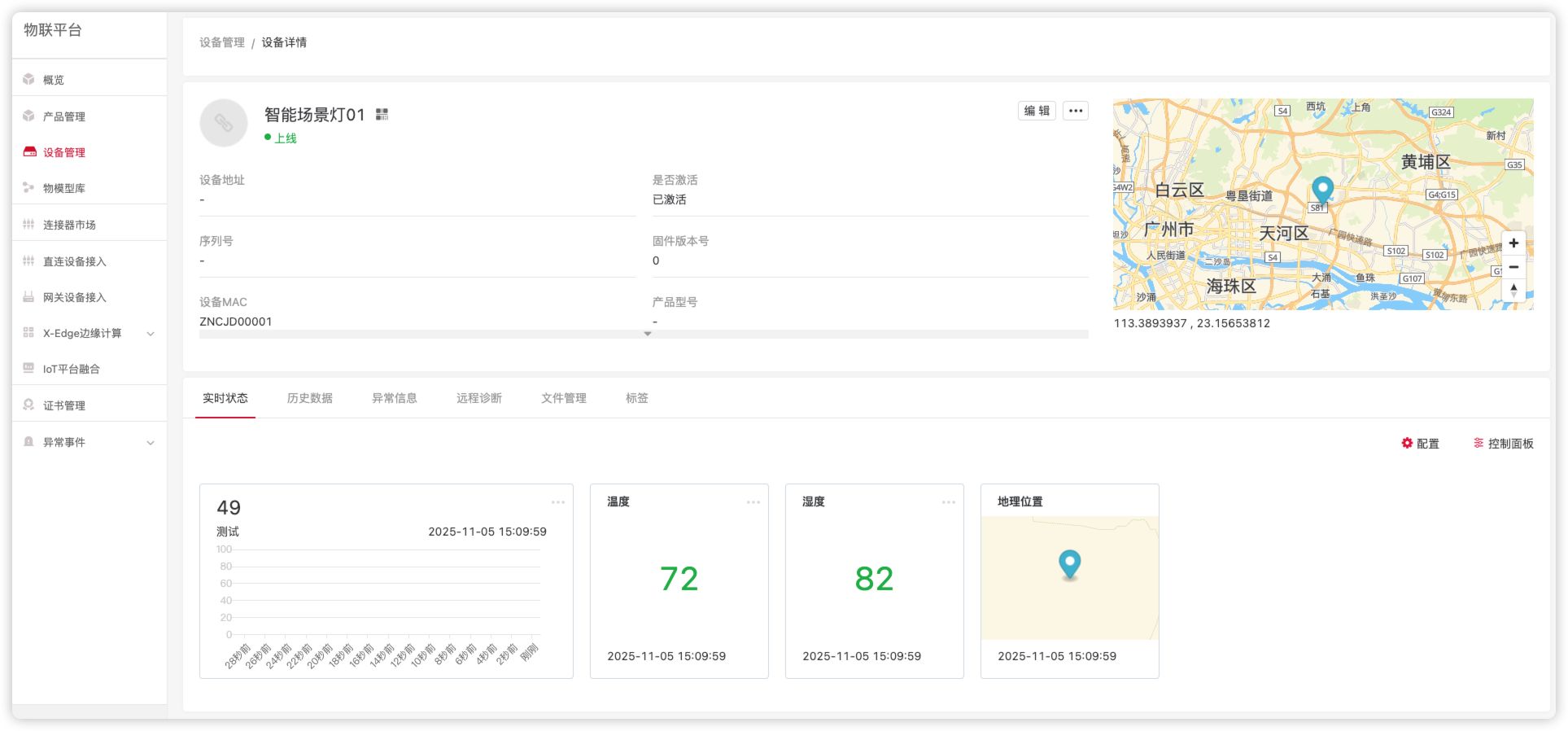1568x731 pixels.
Task: Switch to the 历史数据 tab
Action: click(x=309, y=398)
